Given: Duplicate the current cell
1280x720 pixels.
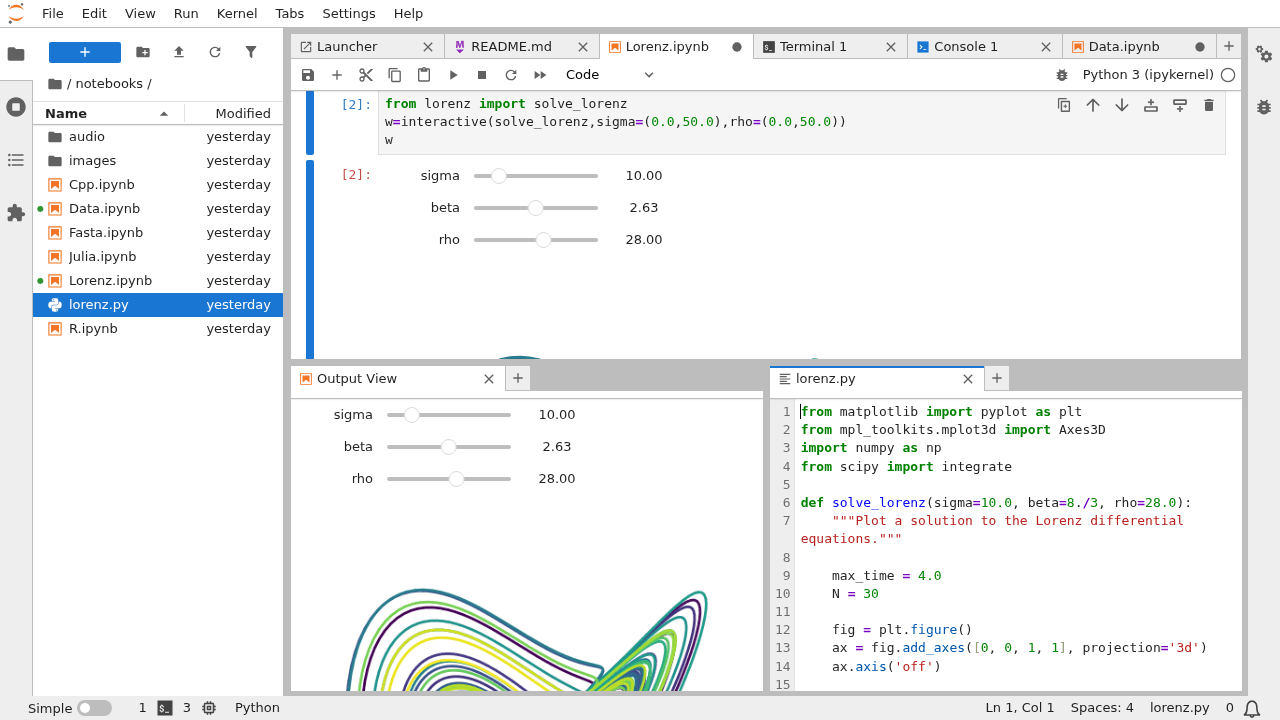Looking at the screenshot, I should [x=1063, y=104].
